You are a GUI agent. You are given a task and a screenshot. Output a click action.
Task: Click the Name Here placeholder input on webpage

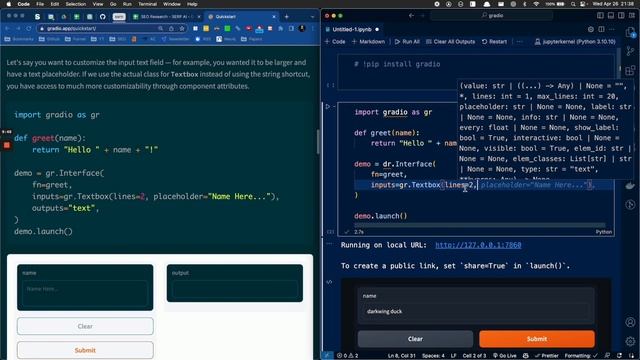pyautogui.click(x=85, y=293)
